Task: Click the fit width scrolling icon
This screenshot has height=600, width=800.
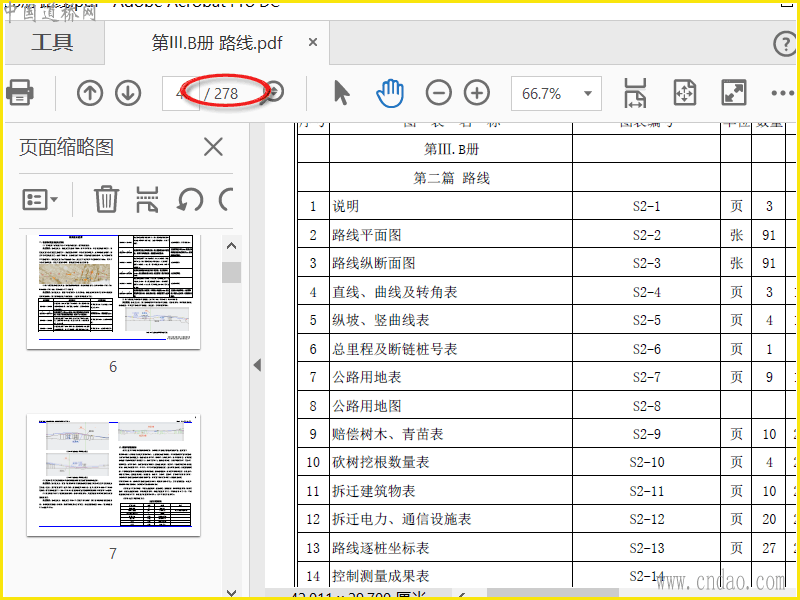Action: [x=635, y=93]
